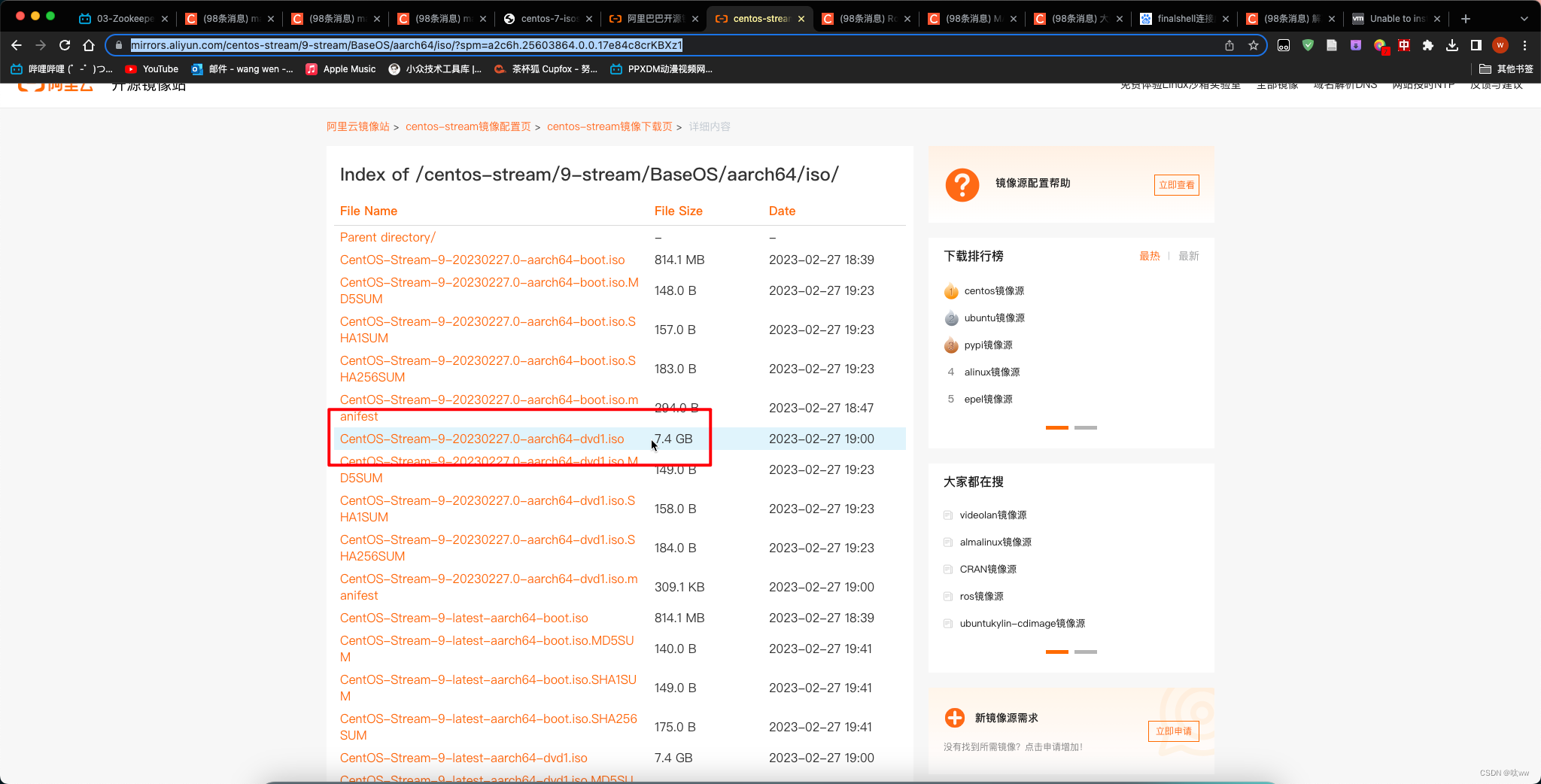
Task: Open the 20230227.0 boot.iso.SHA256SUM file
Action: 488,369
